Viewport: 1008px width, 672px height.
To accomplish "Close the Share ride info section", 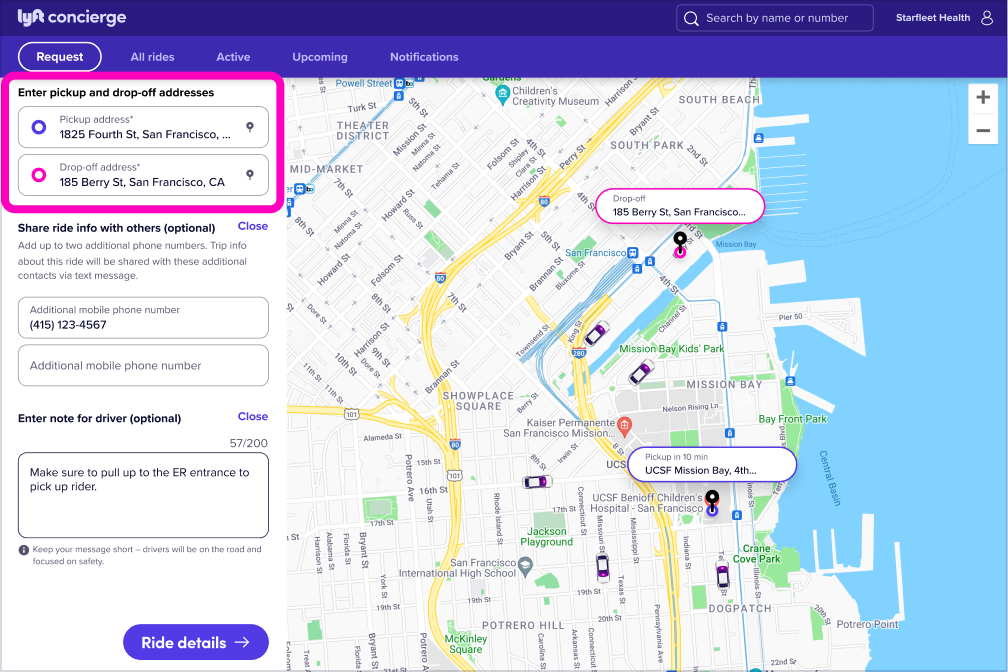I will click(253, 226).
